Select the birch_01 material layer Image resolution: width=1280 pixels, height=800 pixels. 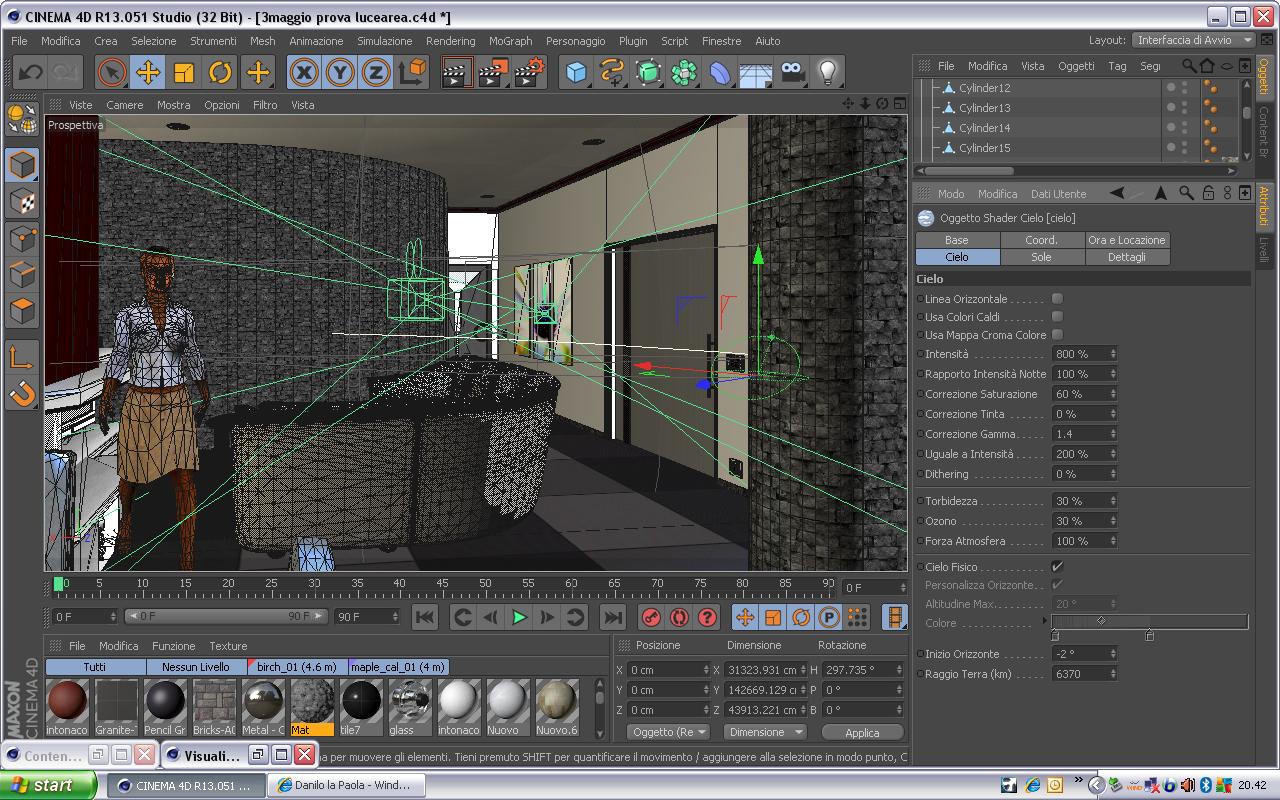click(x=297, y=667)
